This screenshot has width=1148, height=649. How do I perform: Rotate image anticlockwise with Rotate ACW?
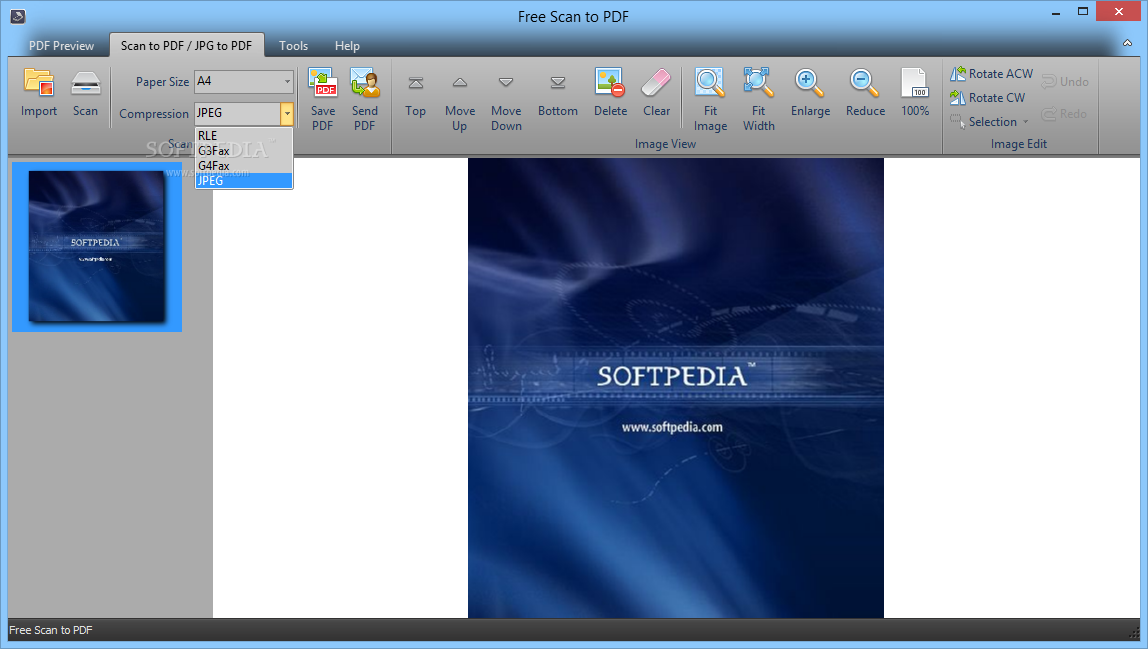click(x=991, y=74)
